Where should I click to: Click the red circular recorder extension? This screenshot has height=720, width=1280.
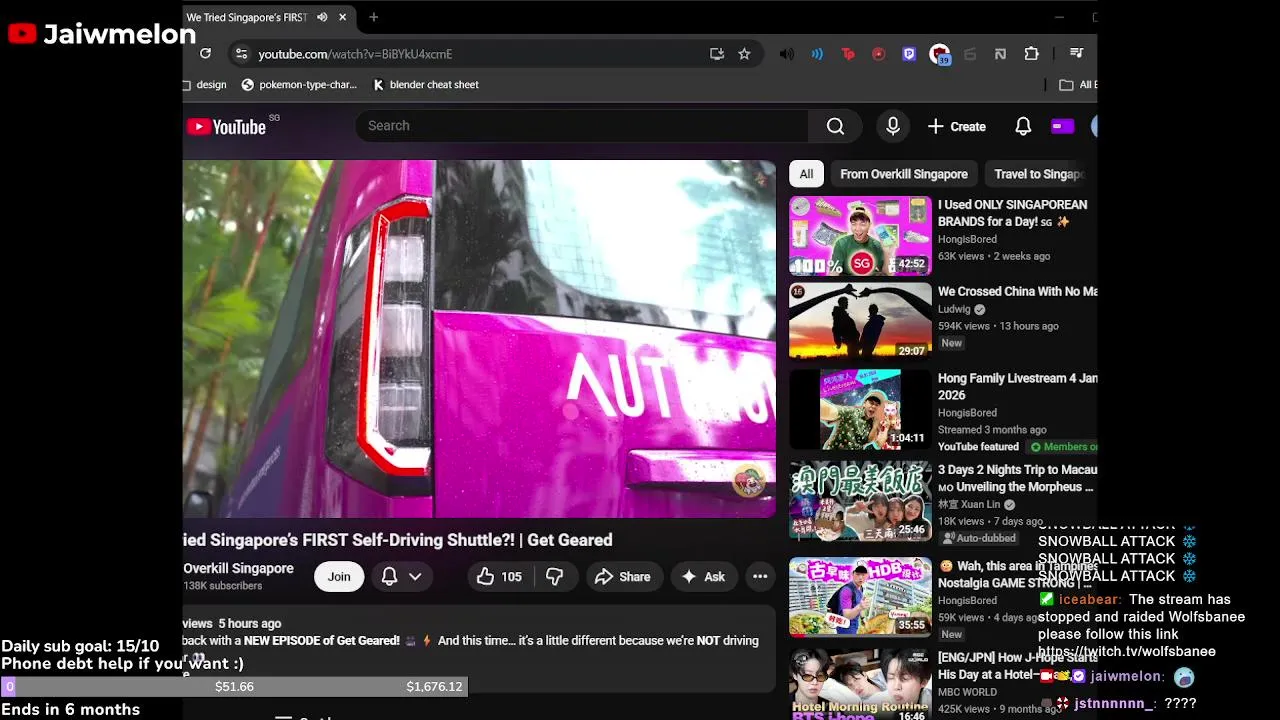(x=878, y=54)
